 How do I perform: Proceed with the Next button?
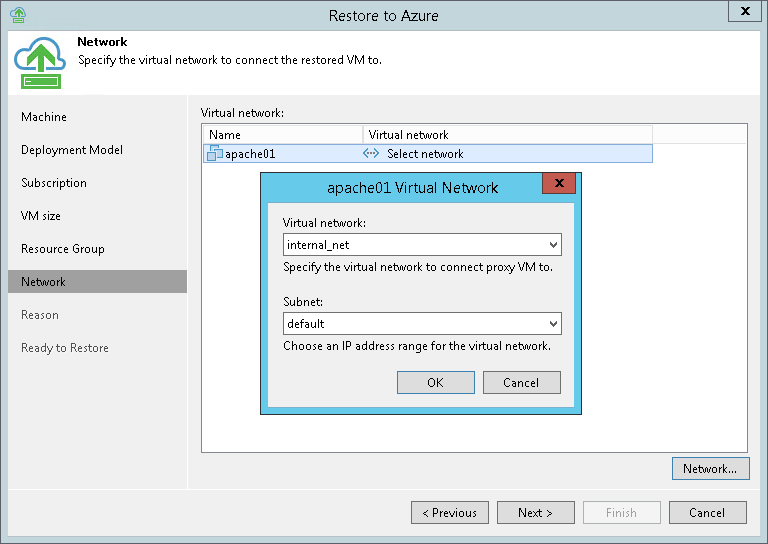point(535,513)
